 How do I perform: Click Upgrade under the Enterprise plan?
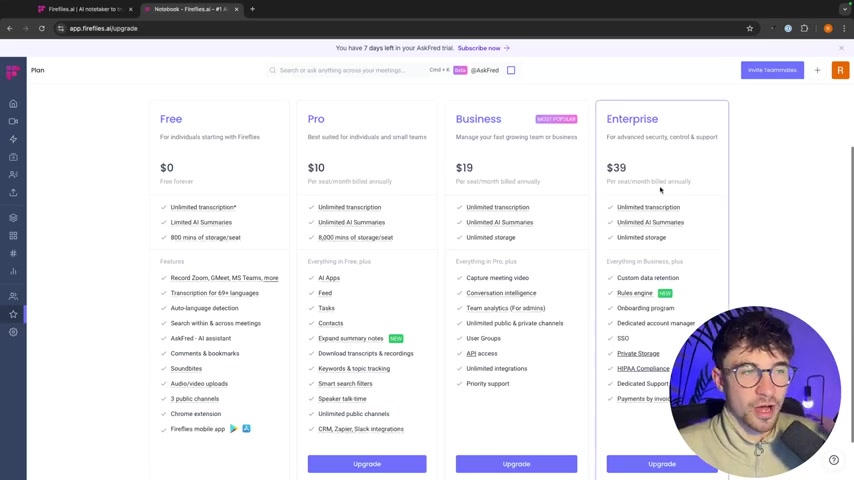coord(662,464)
